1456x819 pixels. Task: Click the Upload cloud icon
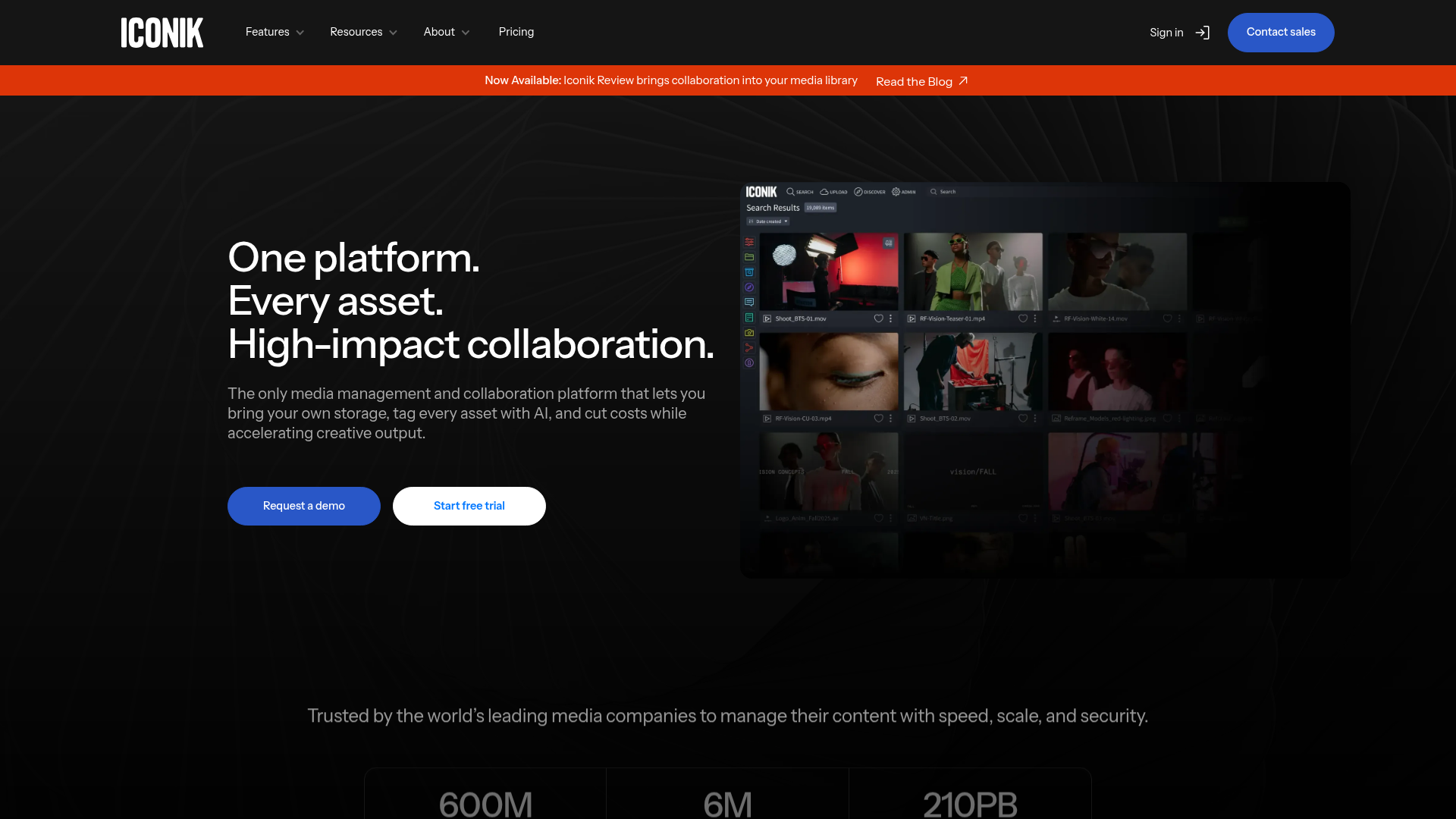[x=824, y=192]
